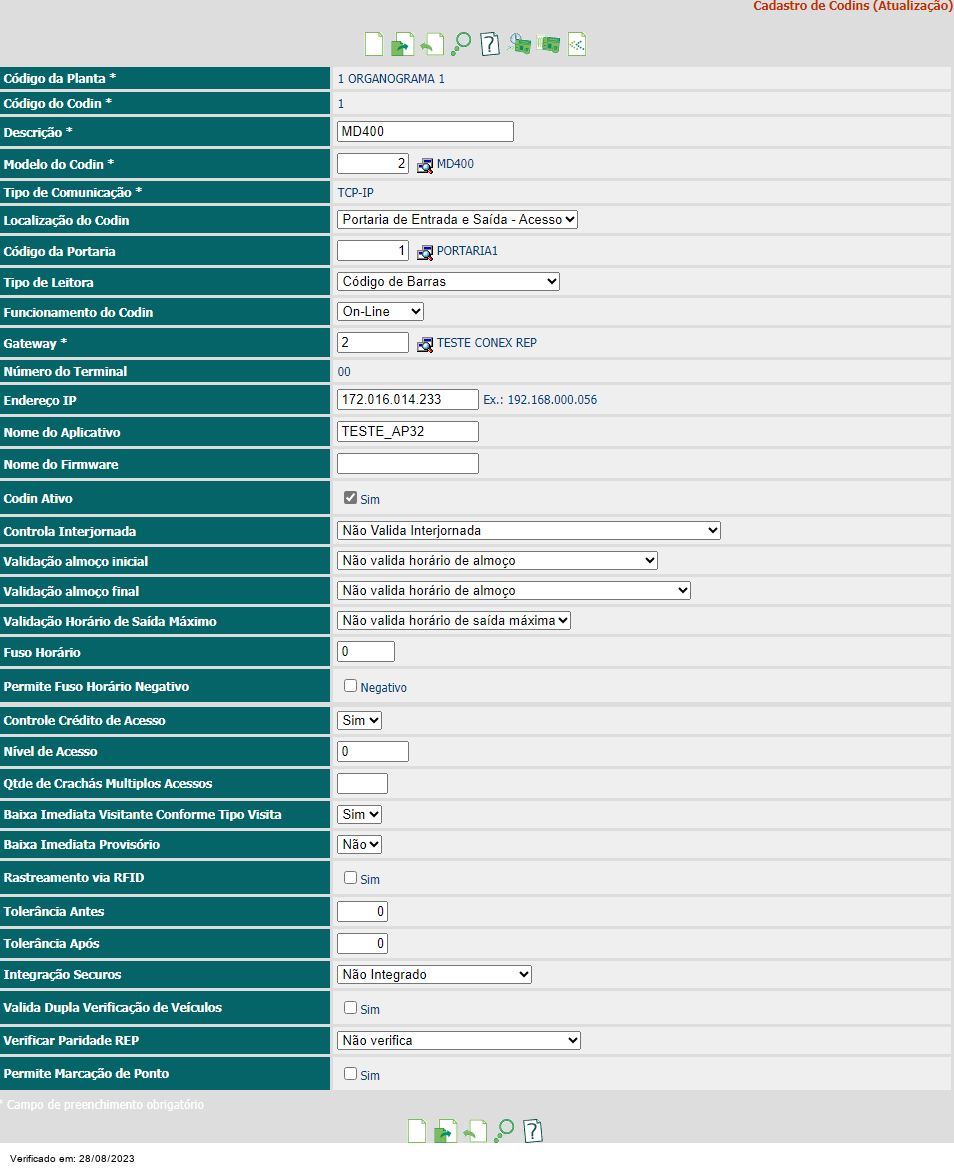Open lookup icon next to Modelo do Codin

[425, 165]
